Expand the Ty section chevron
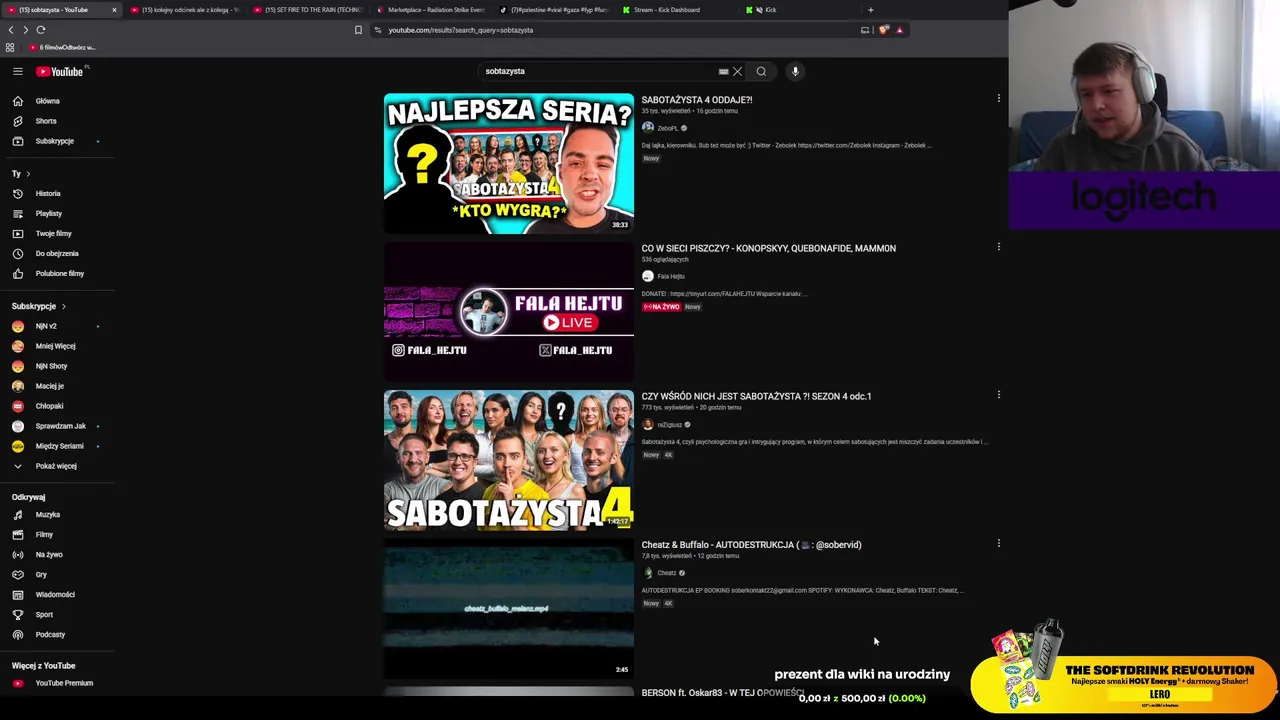 (x=28, y=174)
